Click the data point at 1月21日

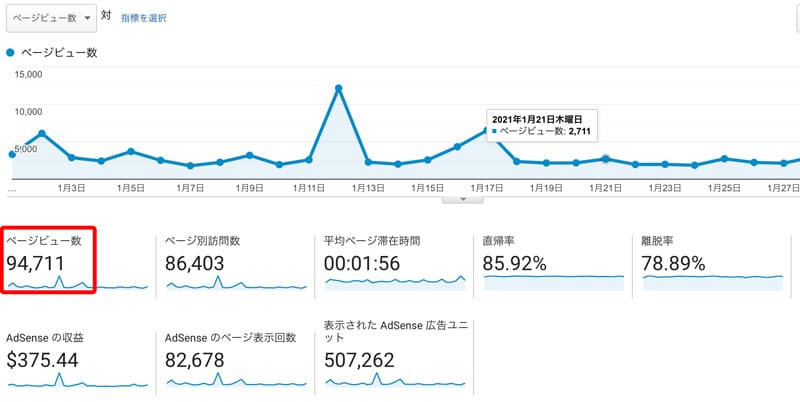606,159
